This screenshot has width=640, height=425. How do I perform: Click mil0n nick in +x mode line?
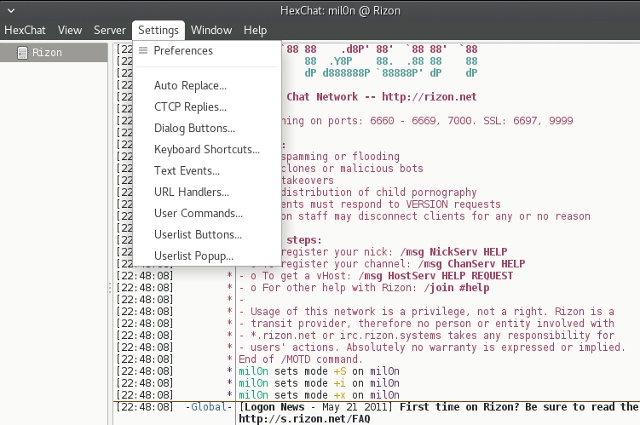(253, 395)
